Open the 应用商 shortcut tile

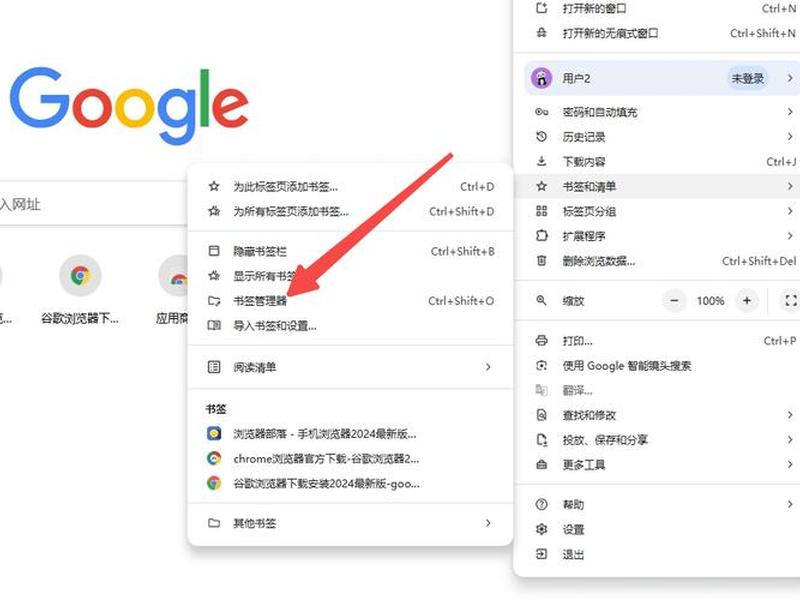point(172,290)
